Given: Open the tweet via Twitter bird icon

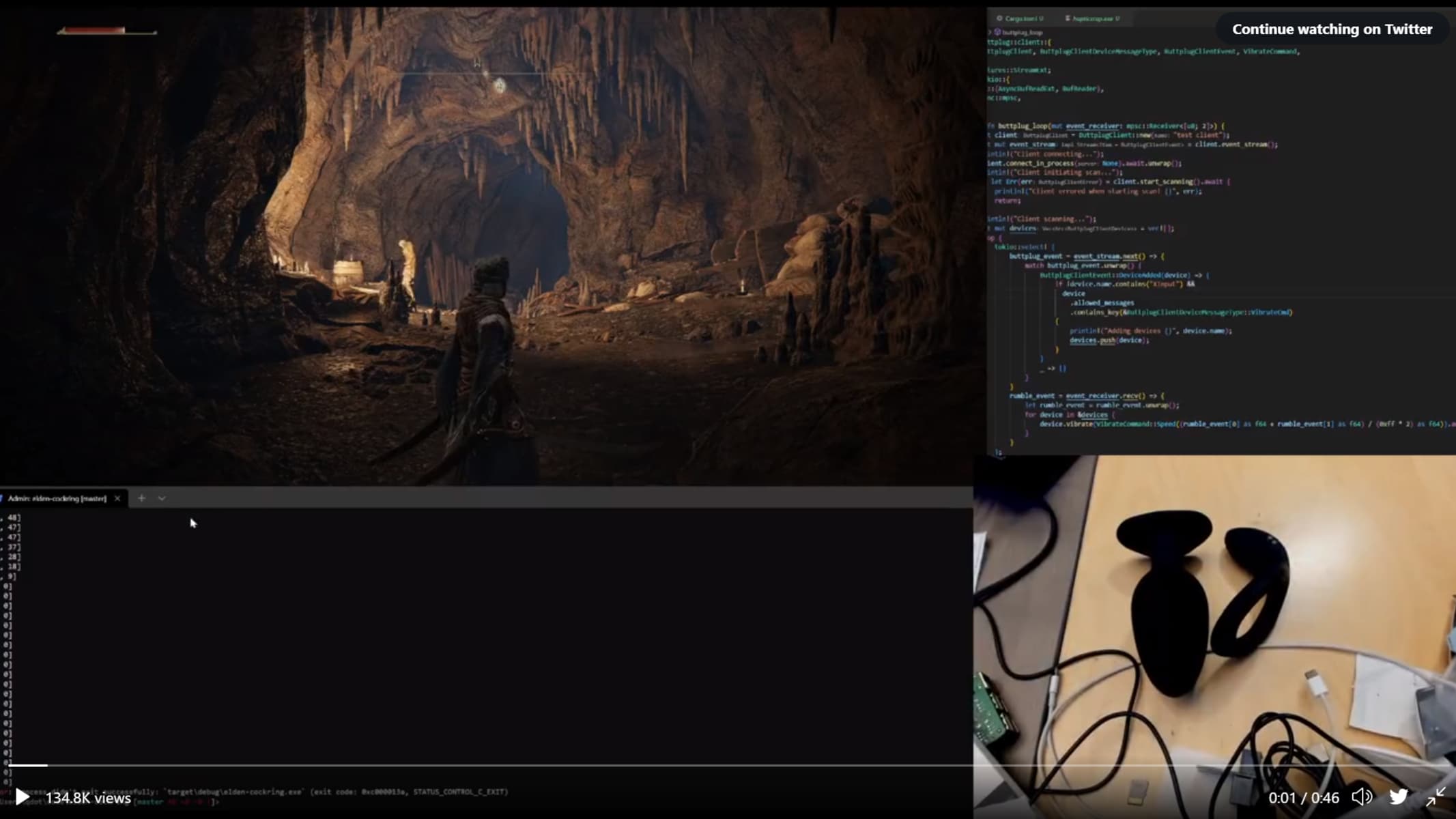Looking at the screenshot, I should pyautogui.click(x=1399, y=796).
